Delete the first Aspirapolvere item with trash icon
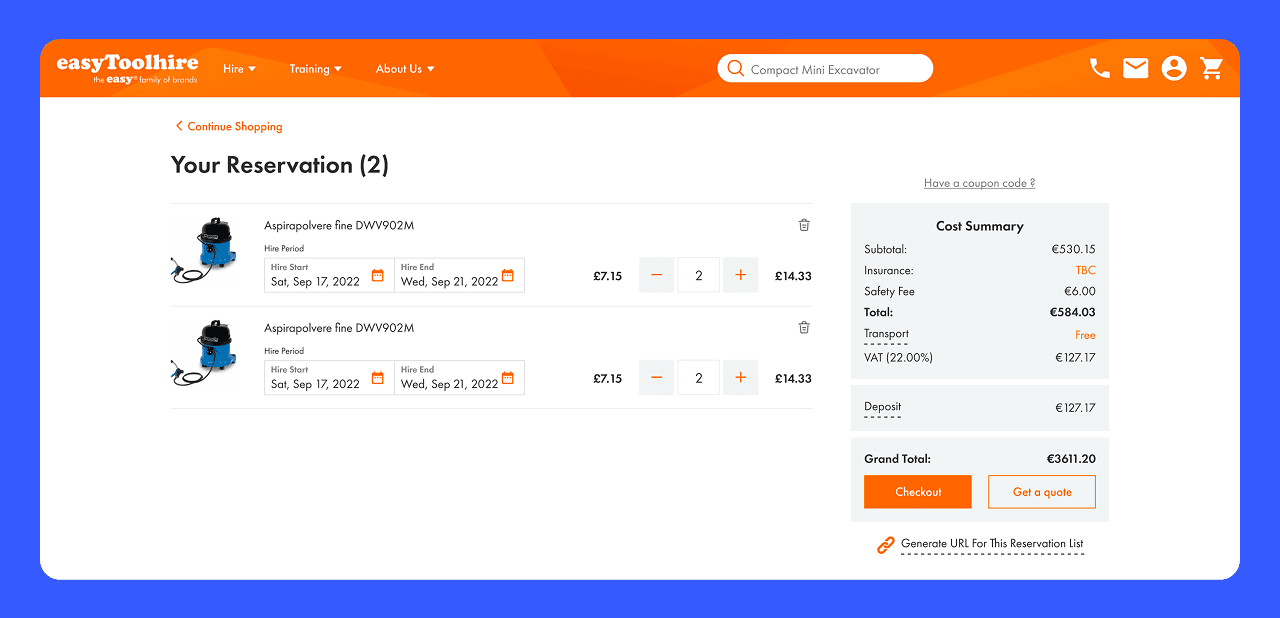Screen dimensions: 1280x618 (x=804, y=225)
